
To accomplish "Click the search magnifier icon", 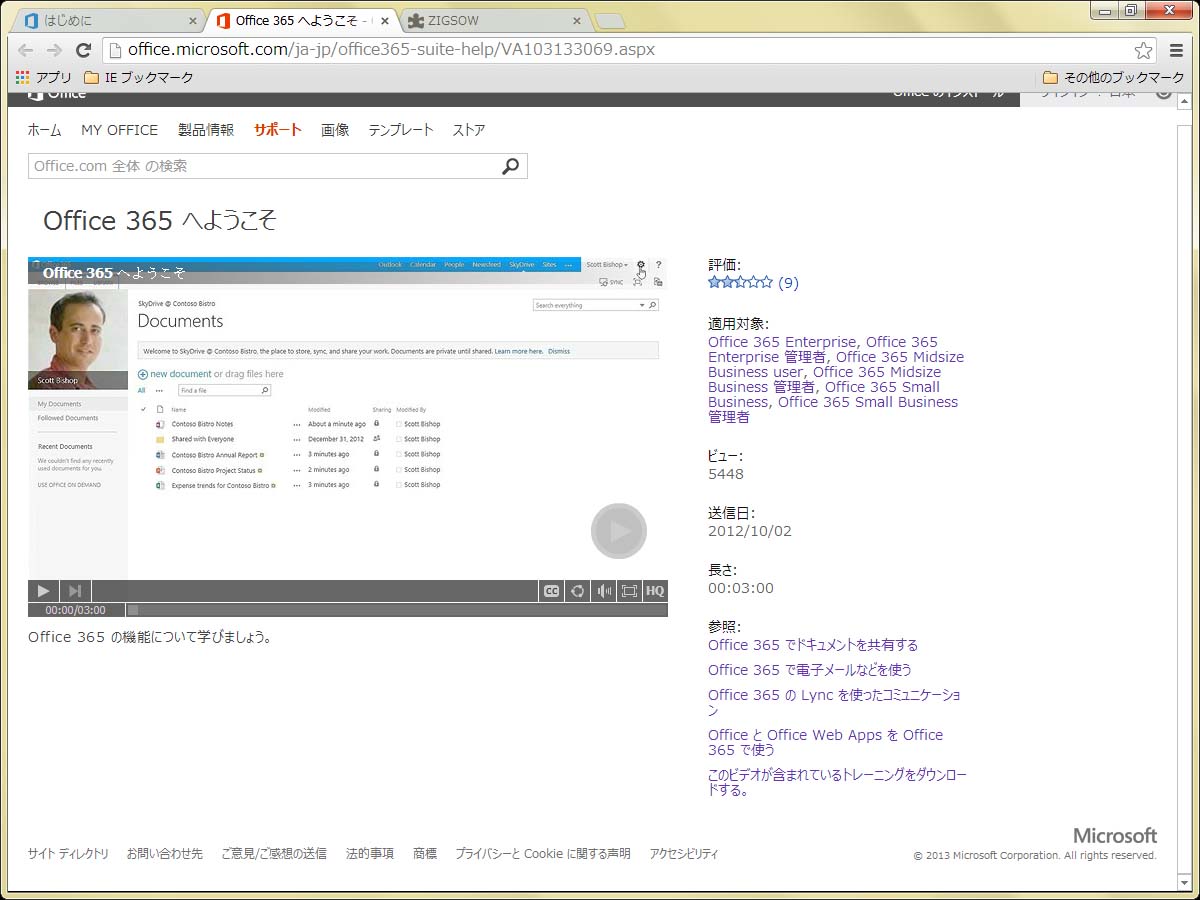I will pos(511,166).
